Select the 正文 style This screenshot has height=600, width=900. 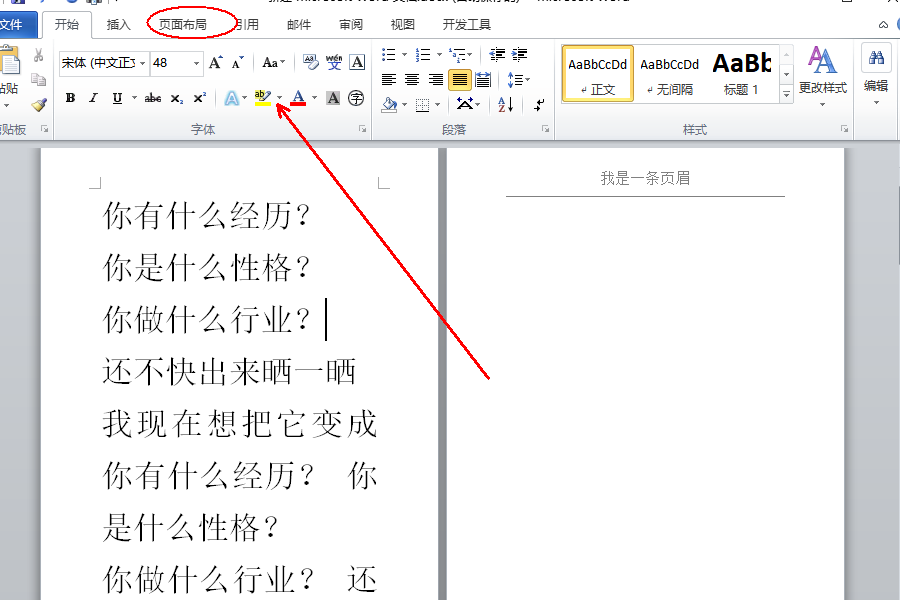click(x=598, y=74)
